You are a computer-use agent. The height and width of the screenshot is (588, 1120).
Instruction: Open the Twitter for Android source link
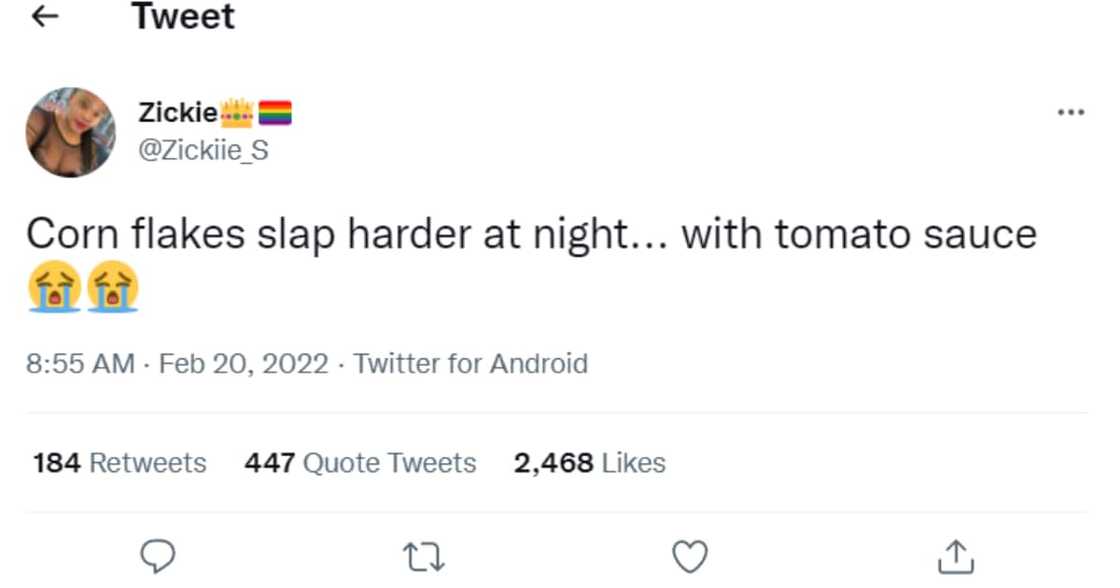click(470, 363)
